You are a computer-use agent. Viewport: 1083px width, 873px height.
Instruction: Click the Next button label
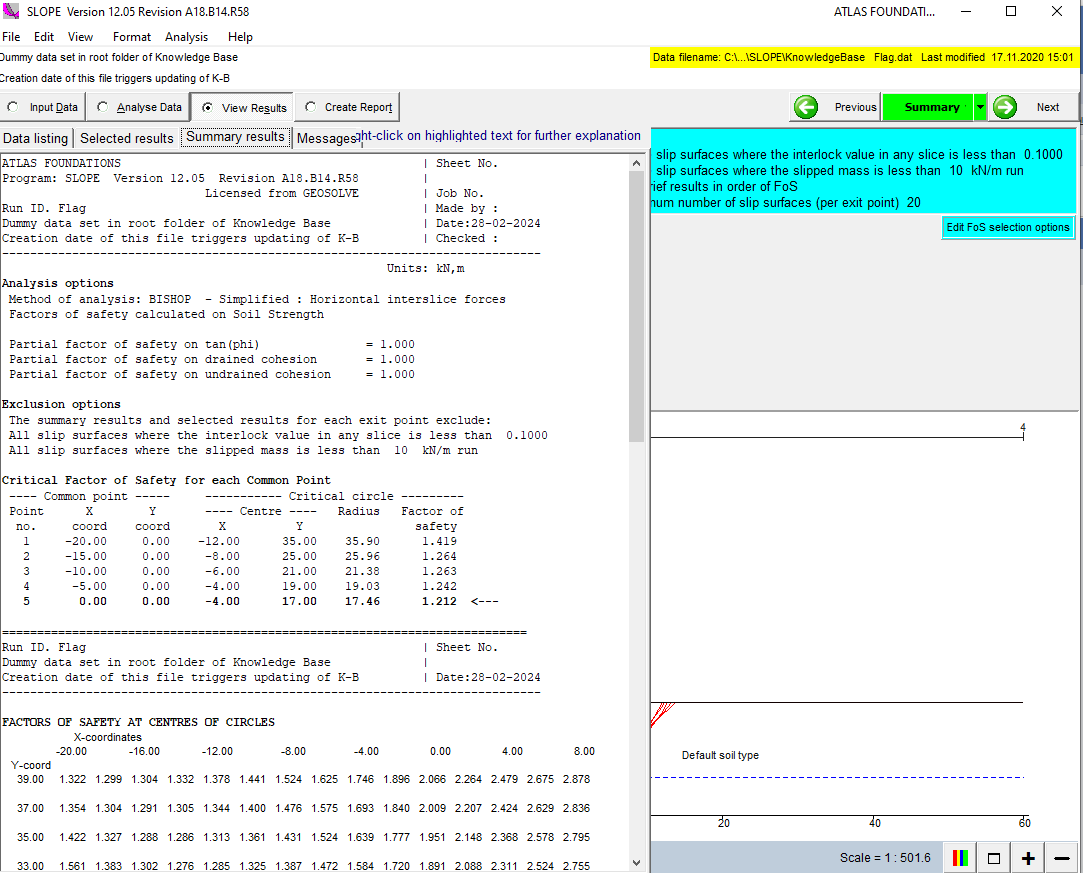click(1047, 107)
